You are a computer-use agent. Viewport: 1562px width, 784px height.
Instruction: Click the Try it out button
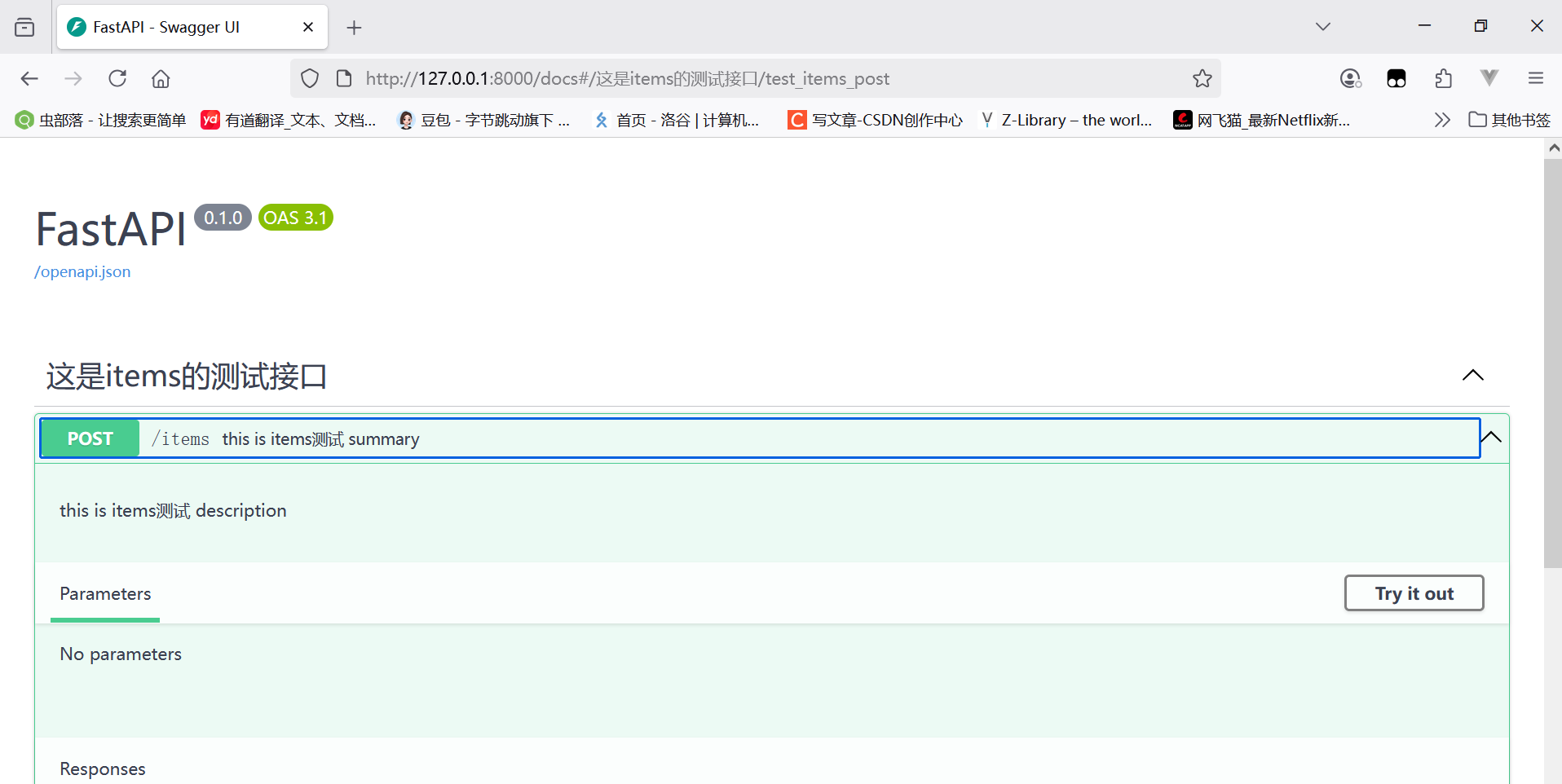[x=1414, y=593]
